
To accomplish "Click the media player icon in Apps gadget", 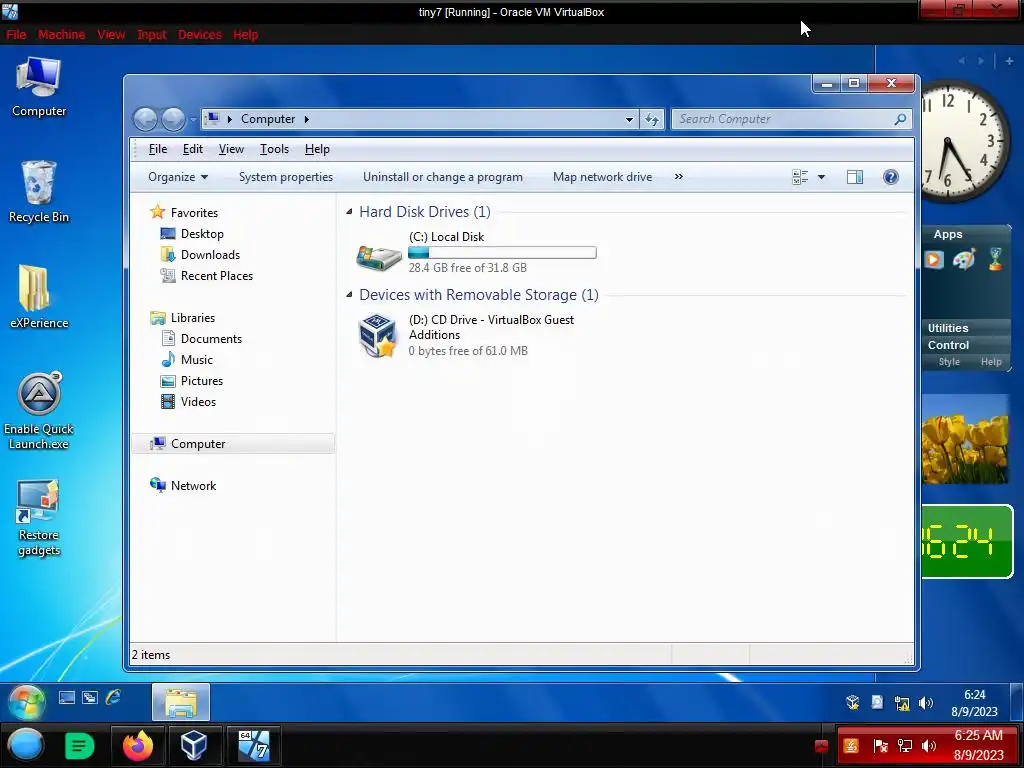I will point(933,259).
